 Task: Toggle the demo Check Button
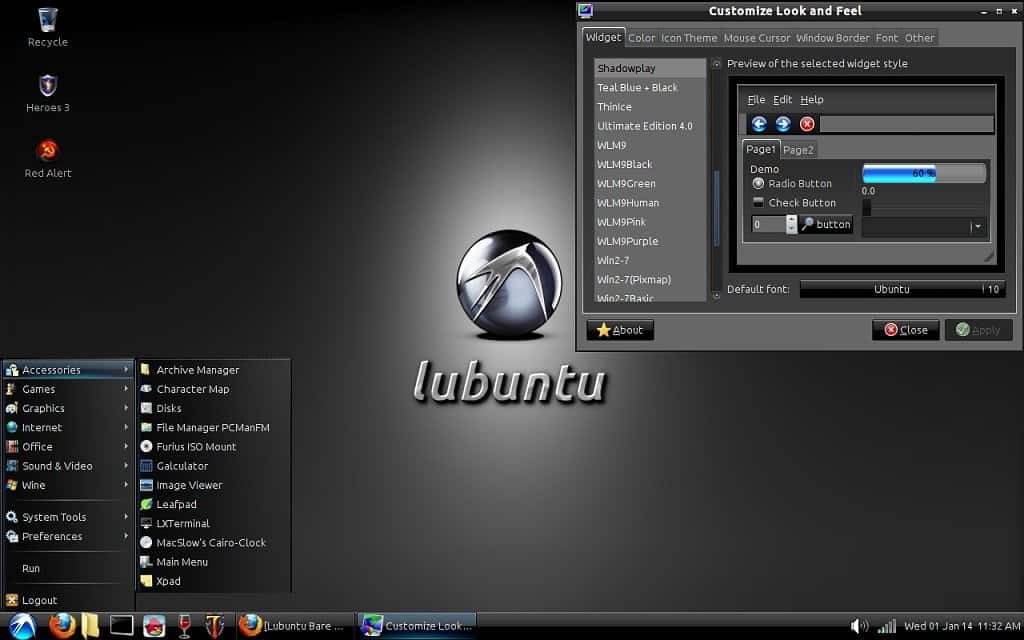coord(794,202)
